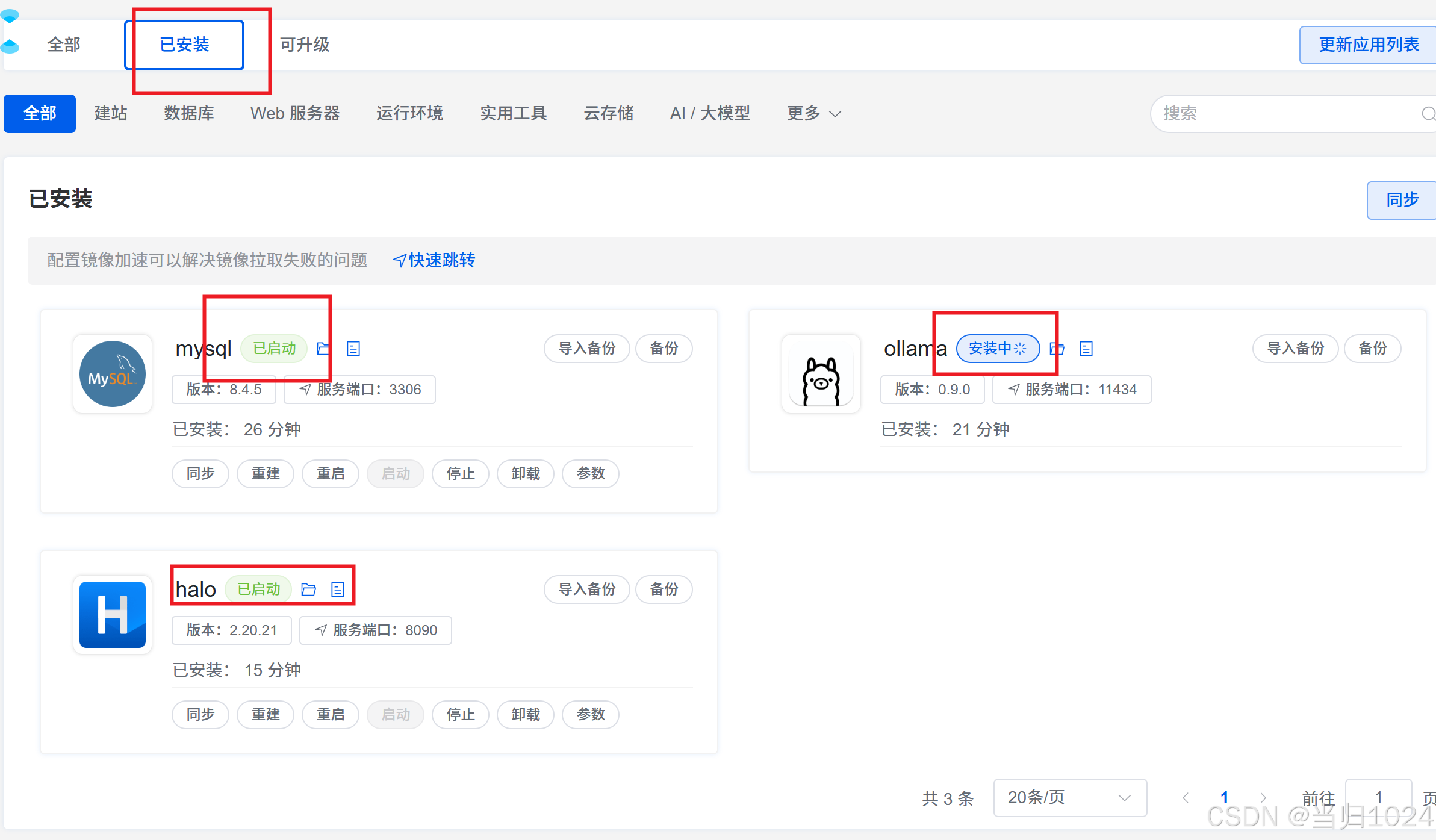
Task: Click 备份 for mysql
Action: pyautogui.click(x=664, y=349)
